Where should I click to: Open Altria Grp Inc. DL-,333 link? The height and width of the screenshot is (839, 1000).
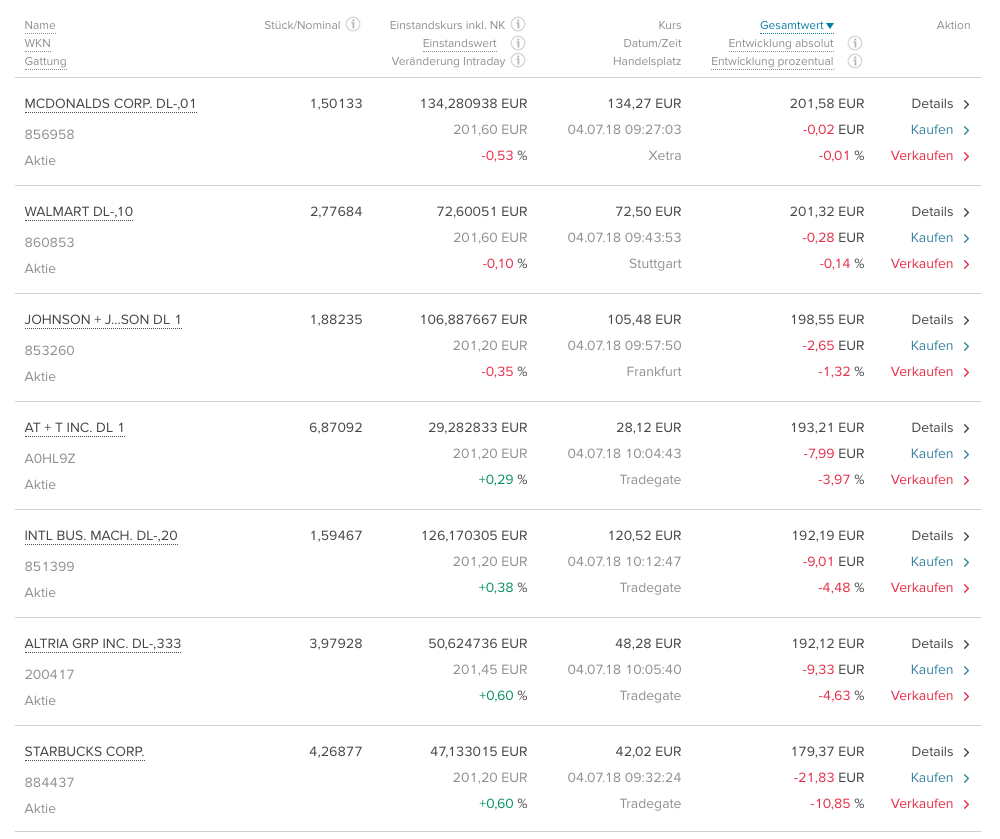pyautogui.click(x=103, y=644)
